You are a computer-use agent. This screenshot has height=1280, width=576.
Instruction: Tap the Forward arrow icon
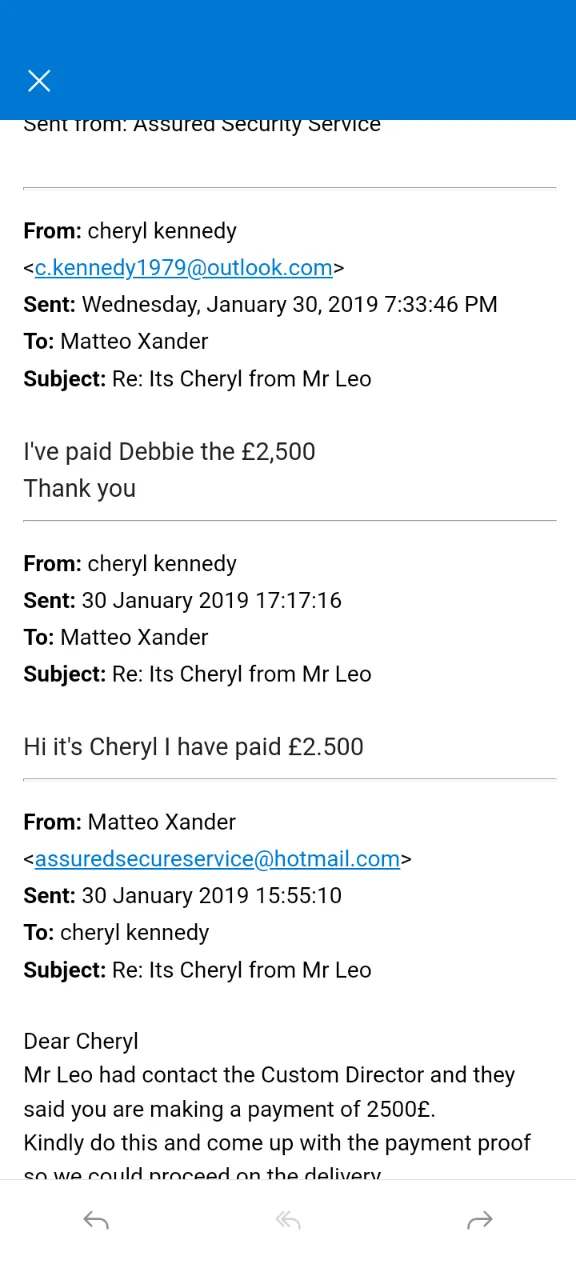pos(480,1220)
